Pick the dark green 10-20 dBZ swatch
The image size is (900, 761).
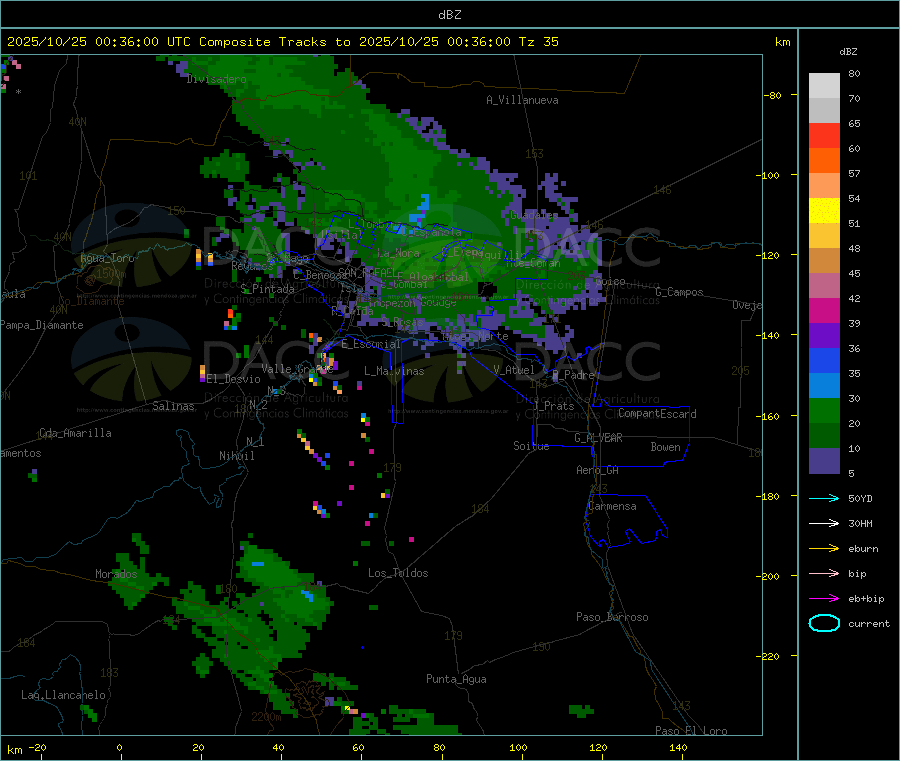click(824, 436)
